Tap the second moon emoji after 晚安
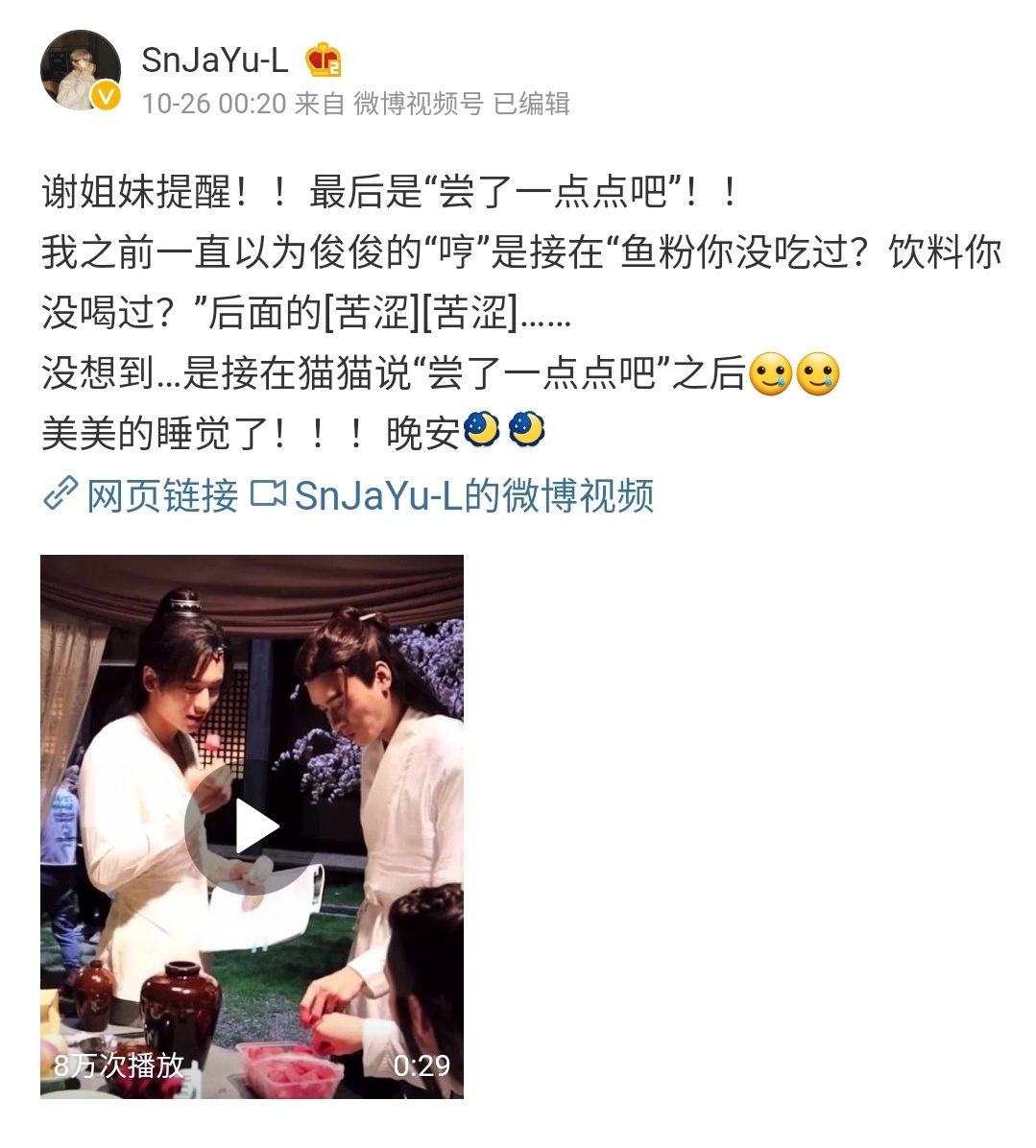This screenshot has height=1148, width=1036. pos(526,430)
